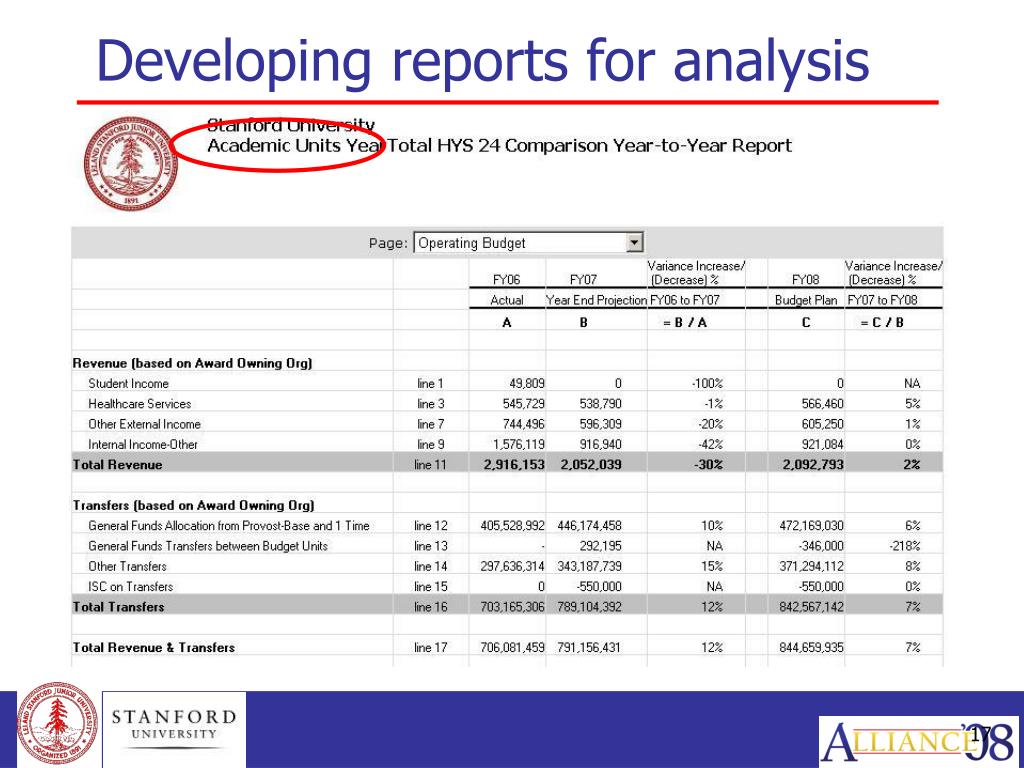Select the 'Student Income' row label
The height and width of the screenshot is (768, 1024).
(x=129, y=384)
